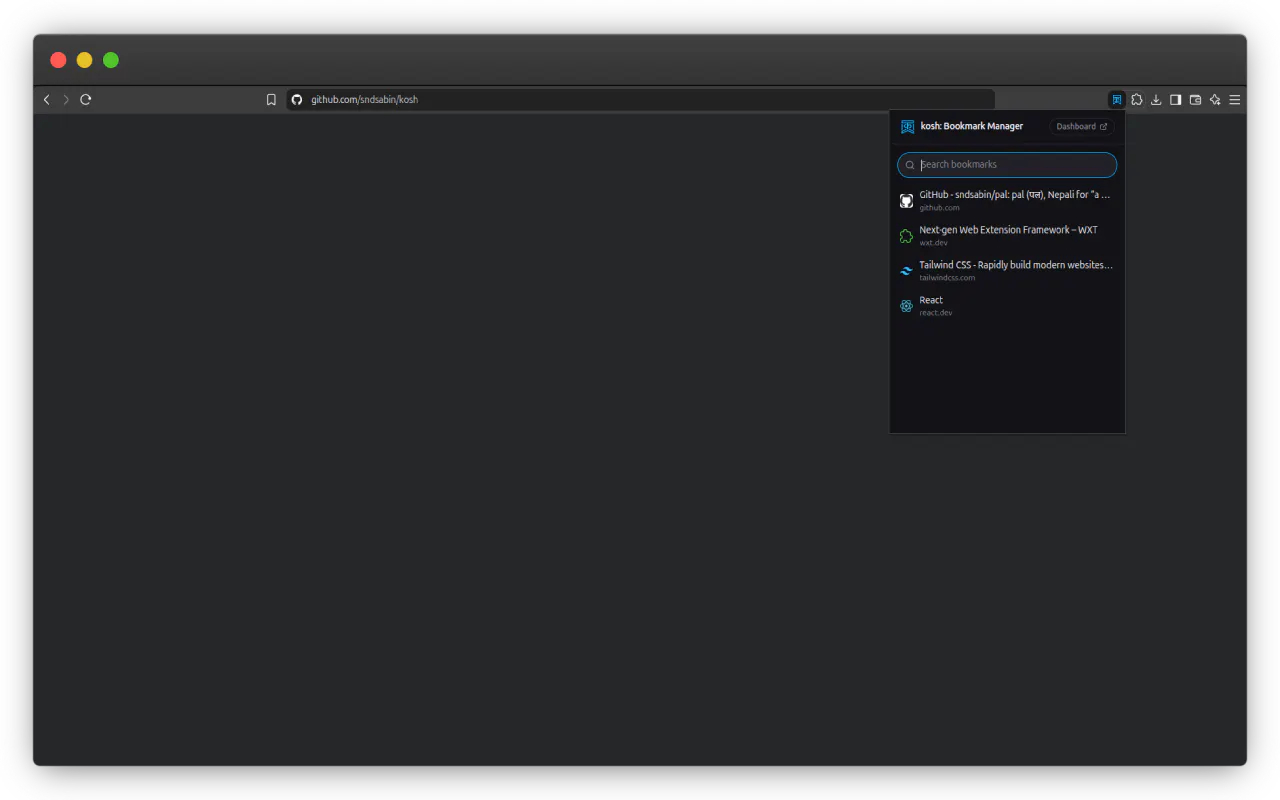The height and width of the screenshot is (800, 1280).
Task: Click the "tailwindcss.com" domain text
Action: [x=947, y=278]
